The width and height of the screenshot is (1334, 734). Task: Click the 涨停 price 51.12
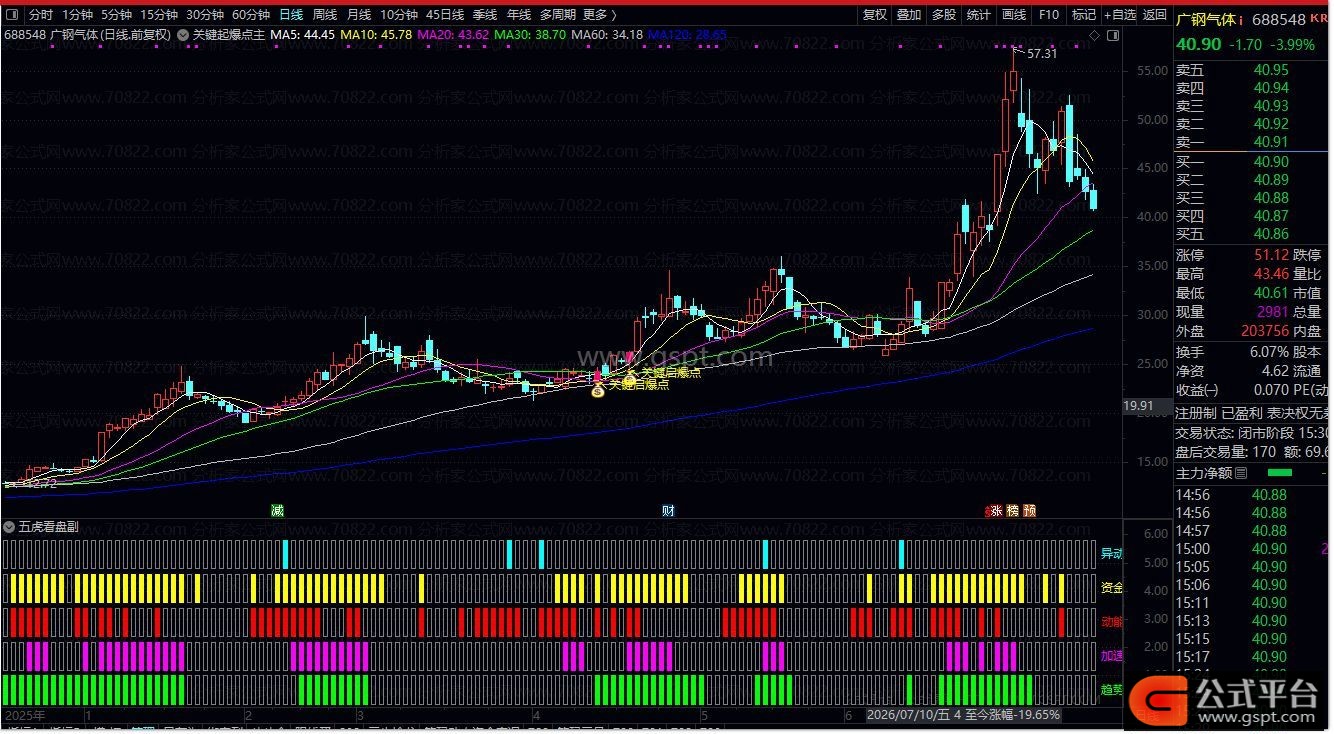click(x=1272, y=255)
